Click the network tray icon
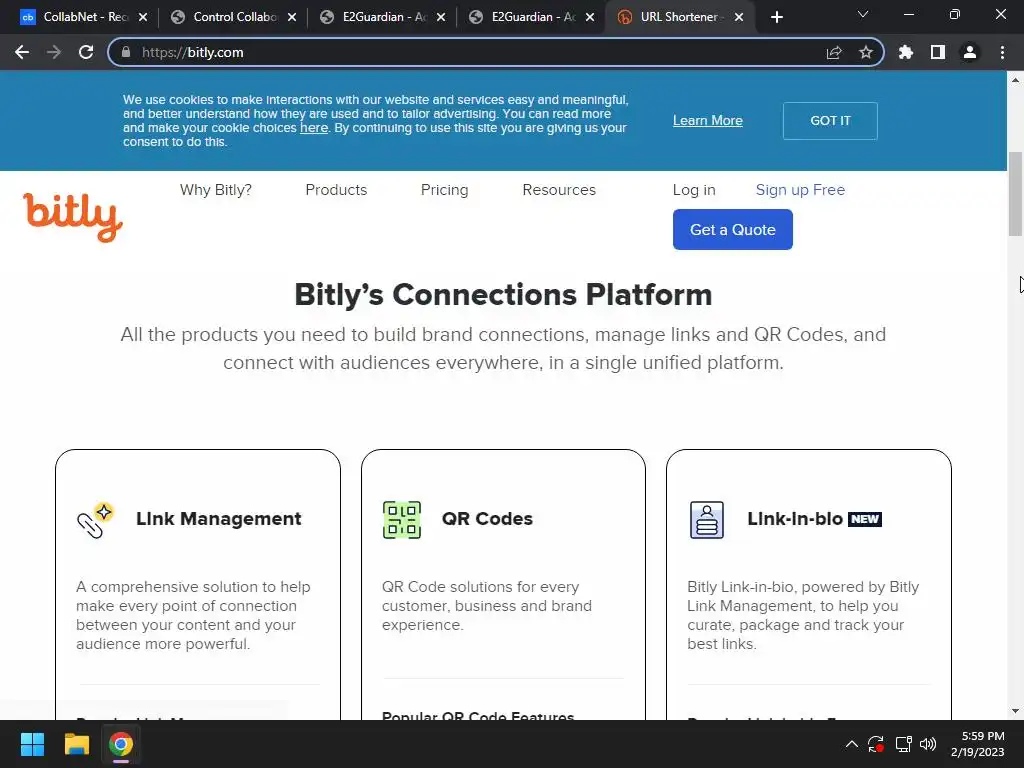Screen dimensions: 1024x768 click(904, 744)
